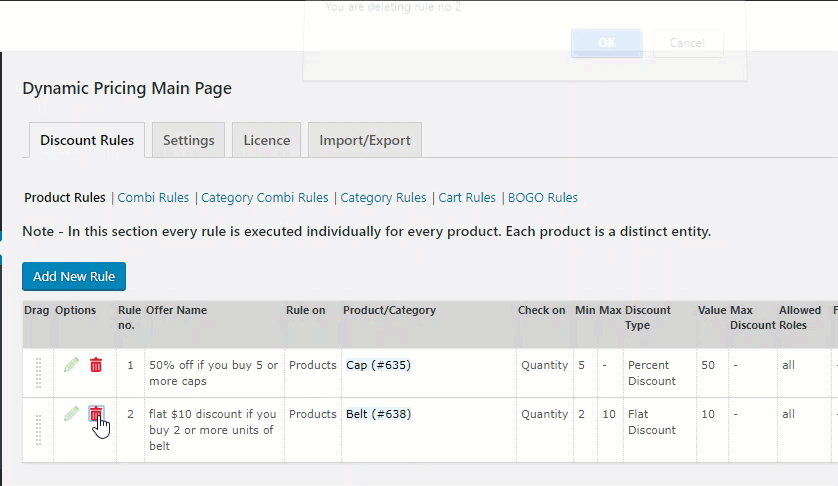838x486 pixels.
Task: Click the Drag column header
Action: coord(36,310)
